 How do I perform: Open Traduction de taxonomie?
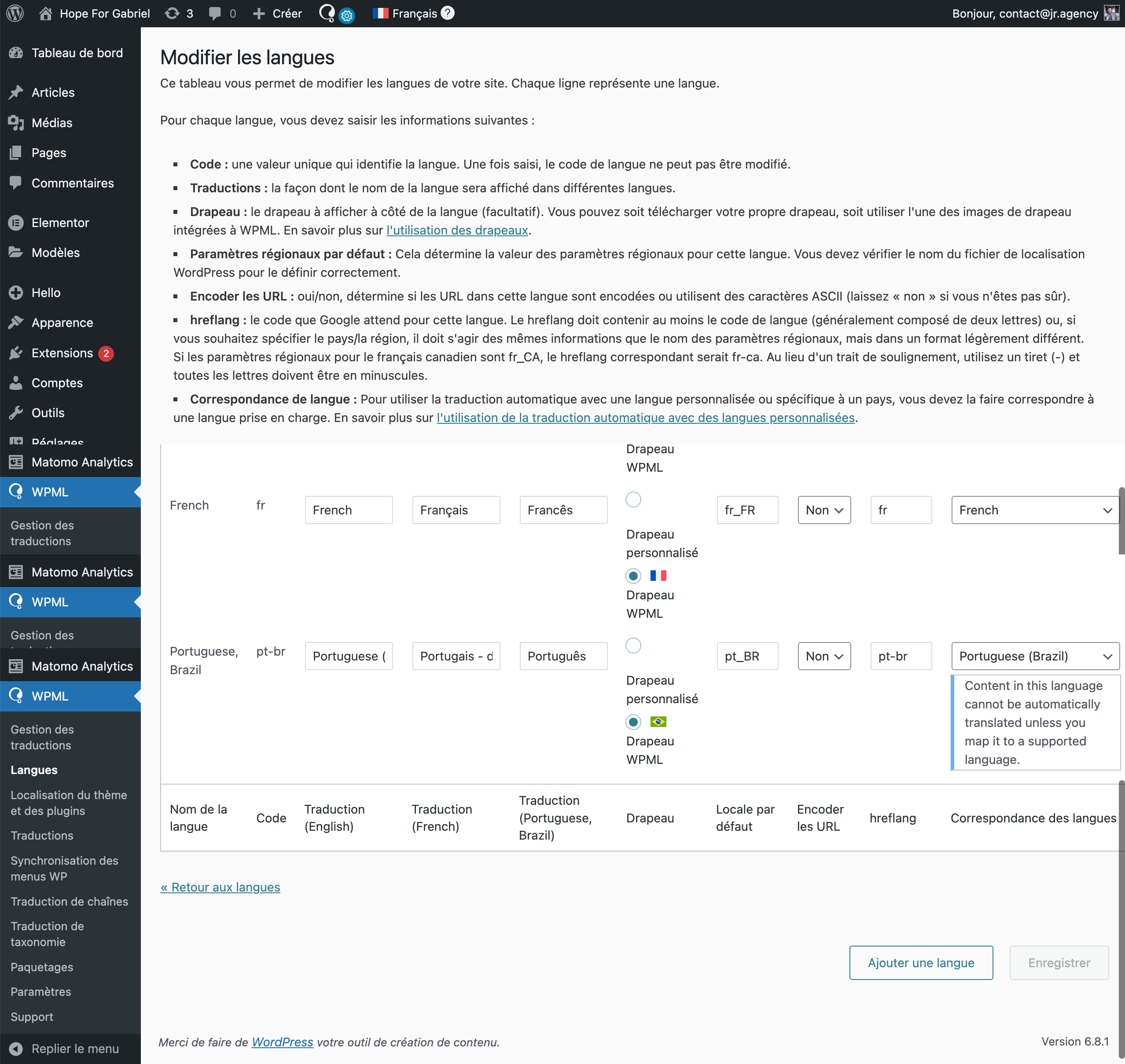[47, 934]
